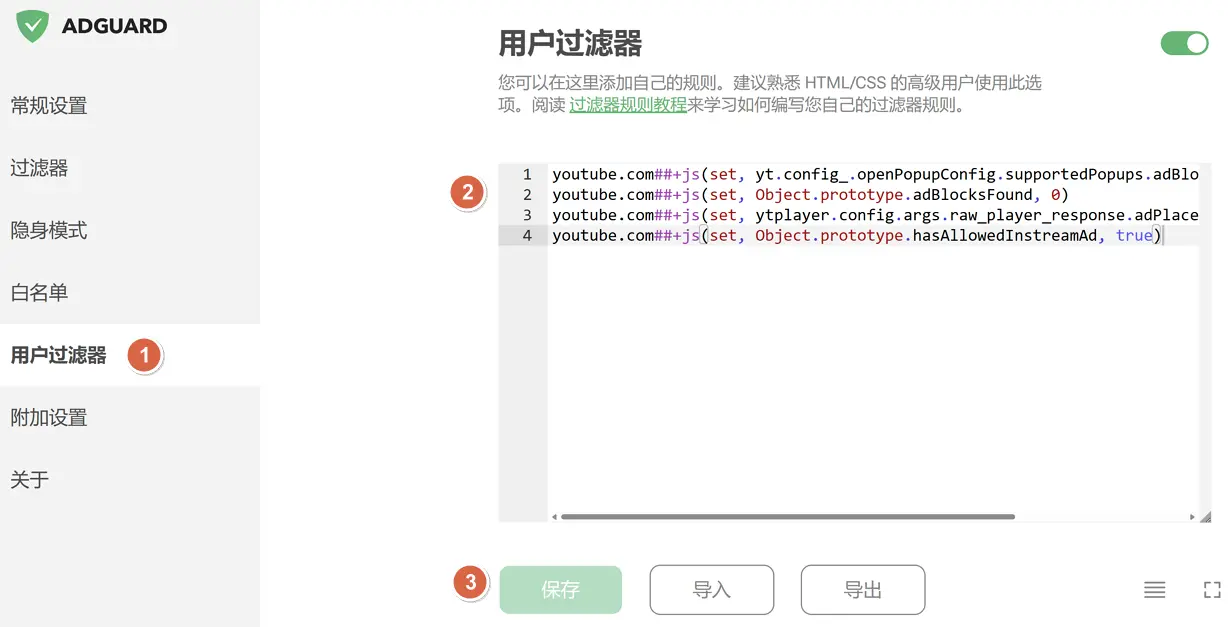Open the 白名单 page
The image size is (1228, 627).
click(x=40, y=293)
